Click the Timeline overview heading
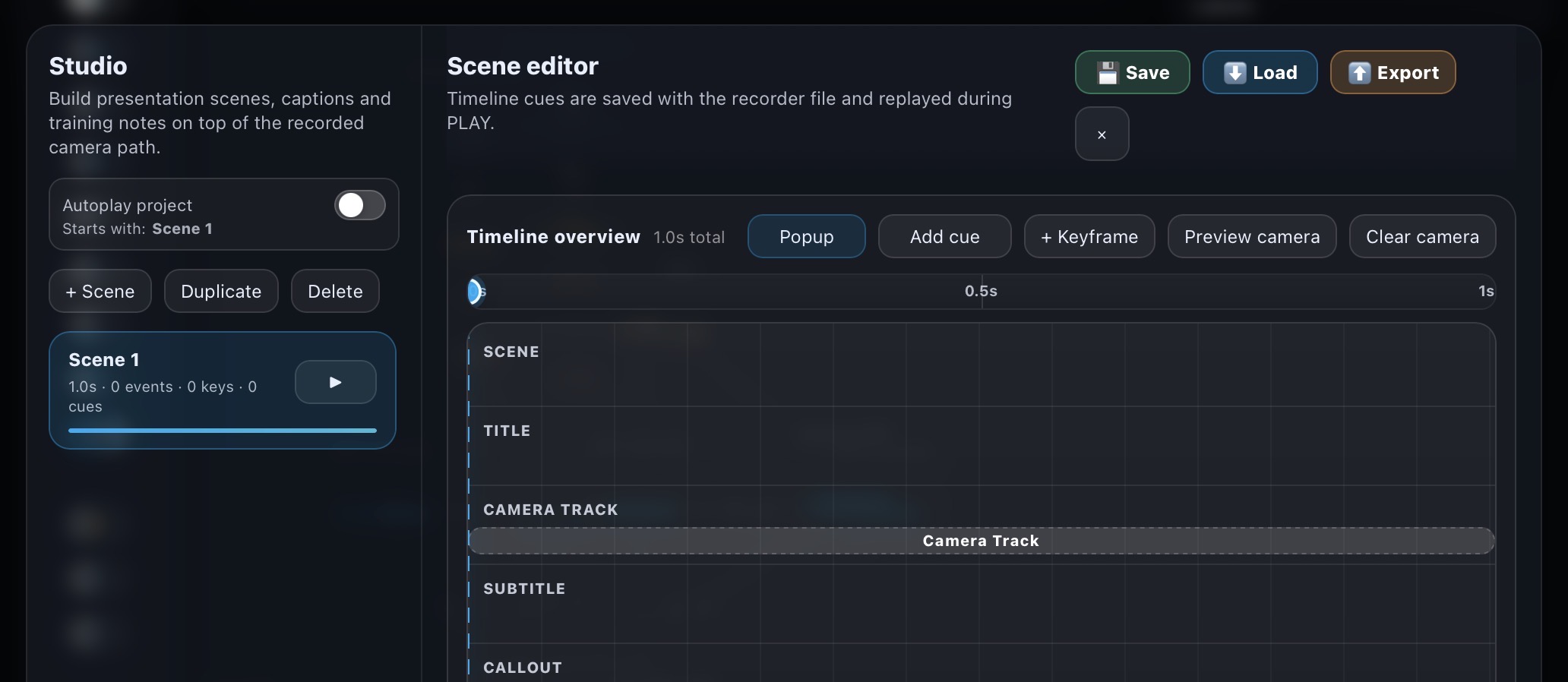Viewport: 1568px width, 682px height. click(x=553, y=237)
